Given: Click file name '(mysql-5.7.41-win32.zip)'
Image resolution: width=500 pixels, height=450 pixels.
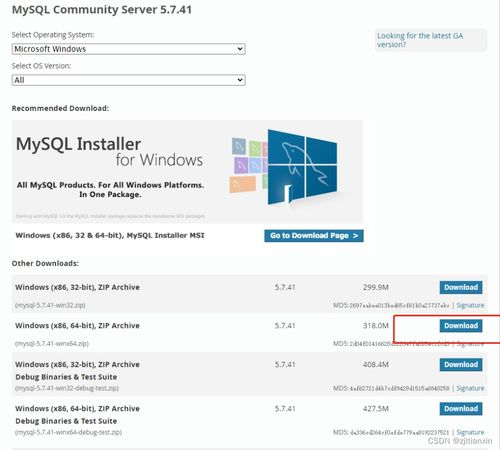Looking at the screenshot, I should (x=50, y=305).
